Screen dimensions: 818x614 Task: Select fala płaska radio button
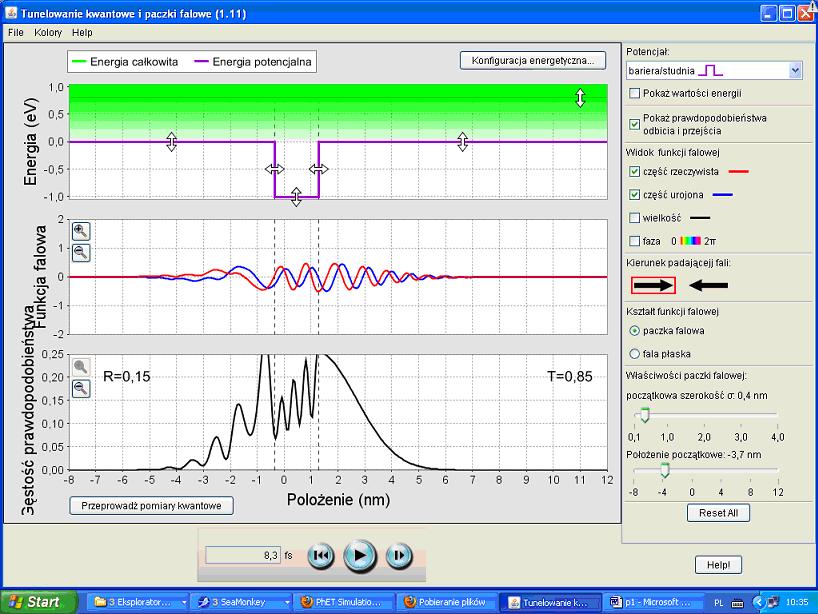tap(634, 354)
